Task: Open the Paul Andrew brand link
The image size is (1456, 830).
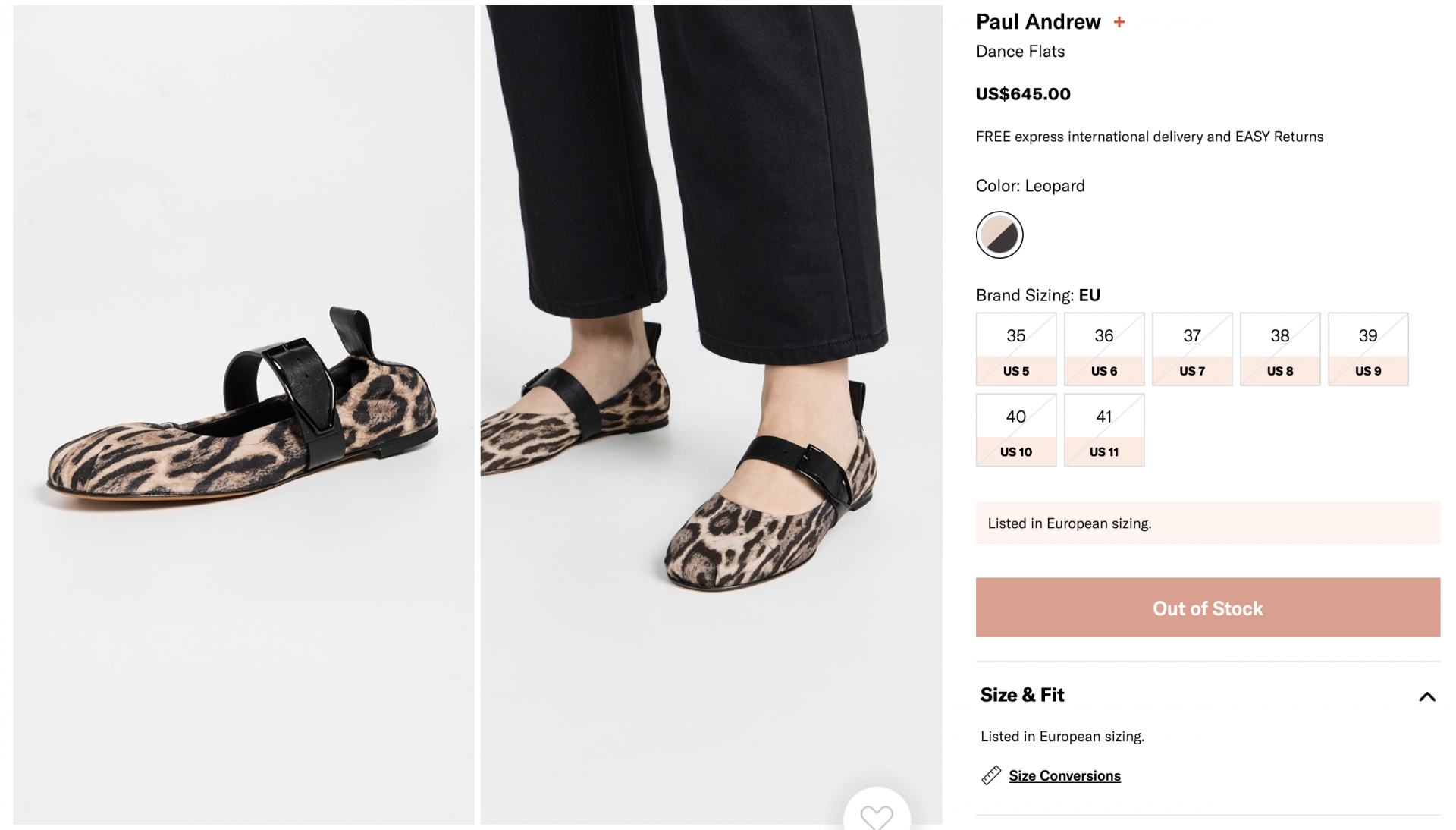Action: click(1037, 22)
